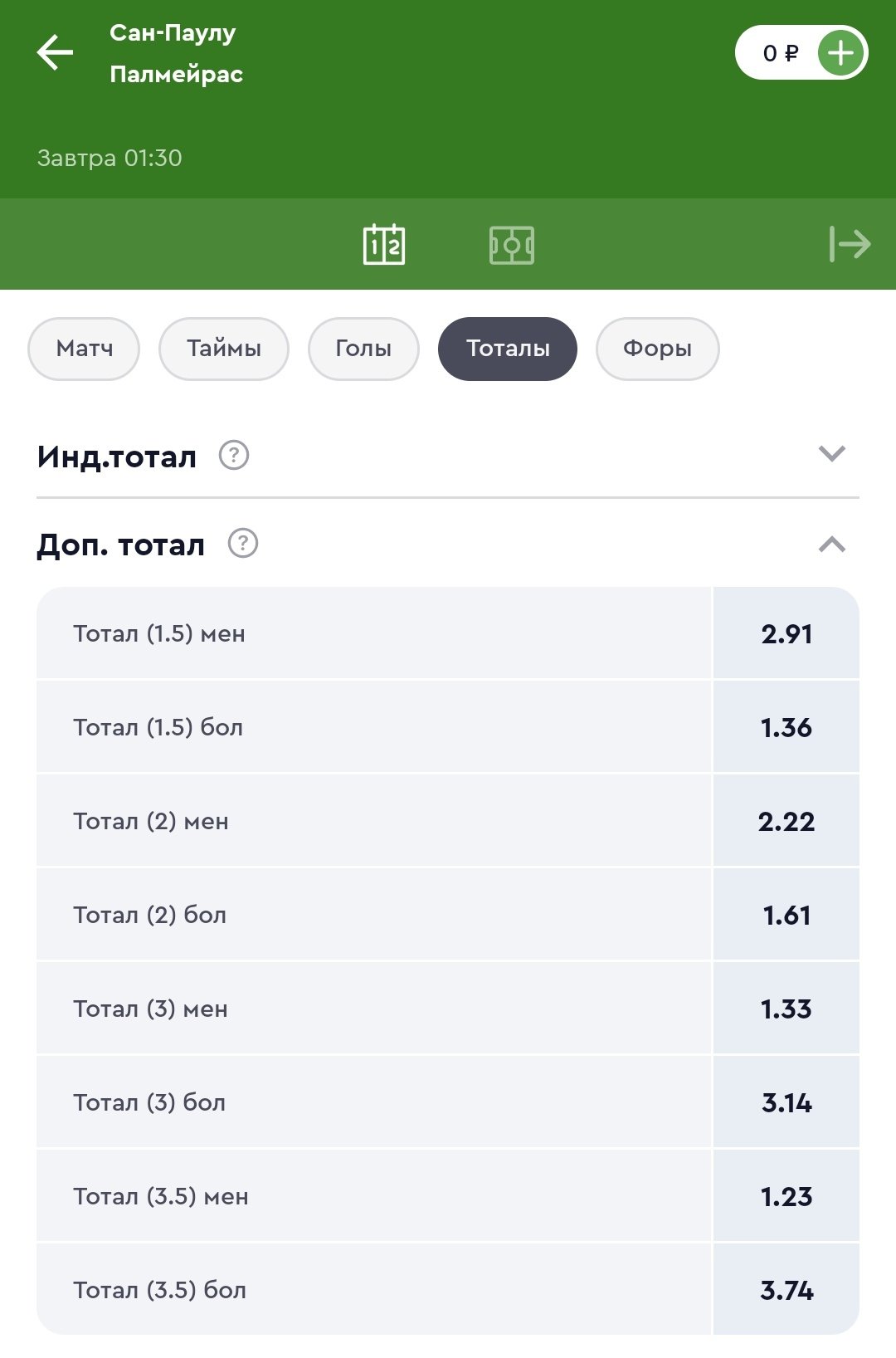The image size is (896, 1358).
Task: Pick odds 3.74 for Тотал (3.5) бол
Action: click(786, 1291)
